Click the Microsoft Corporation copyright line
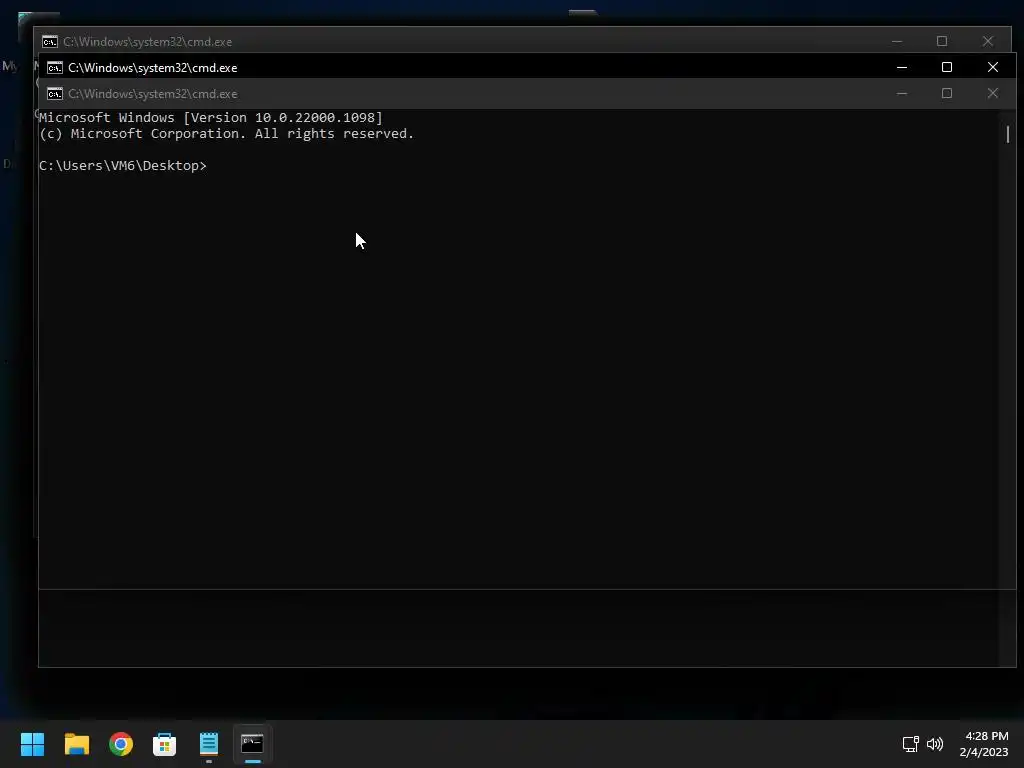Viewport: 1024px width, 768px height. [x=227, y=134]
